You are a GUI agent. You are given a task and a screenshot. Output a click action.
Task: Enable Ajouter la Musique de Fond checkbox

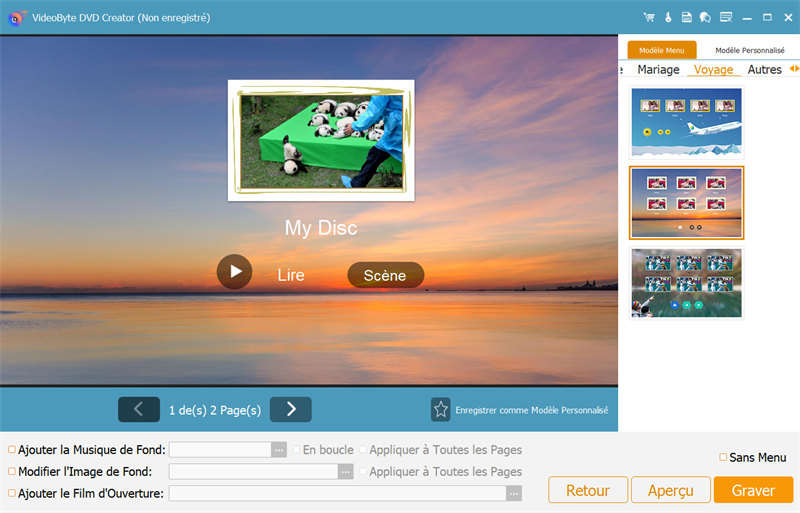tap(12, 450)
